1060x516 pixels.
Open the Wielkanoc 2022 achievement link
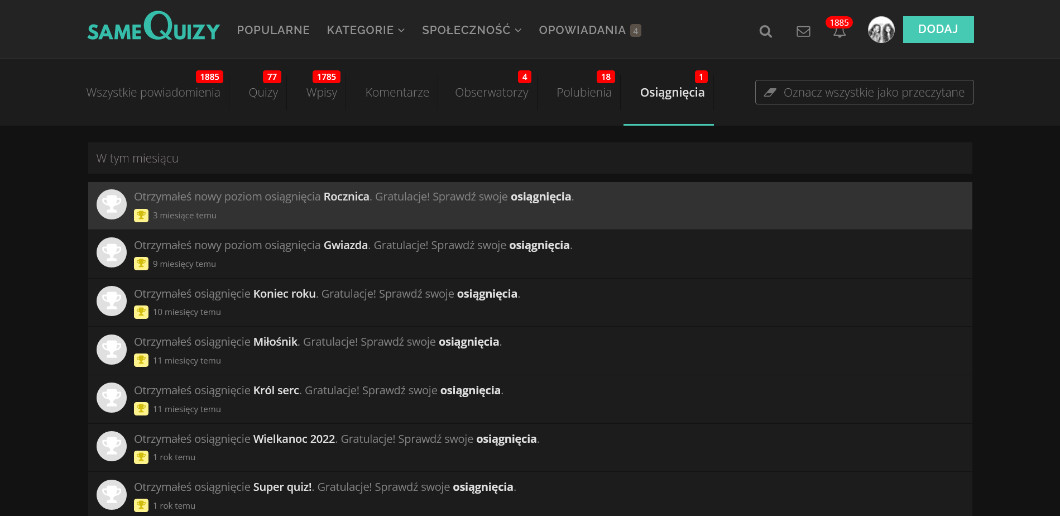coord(295,439)
